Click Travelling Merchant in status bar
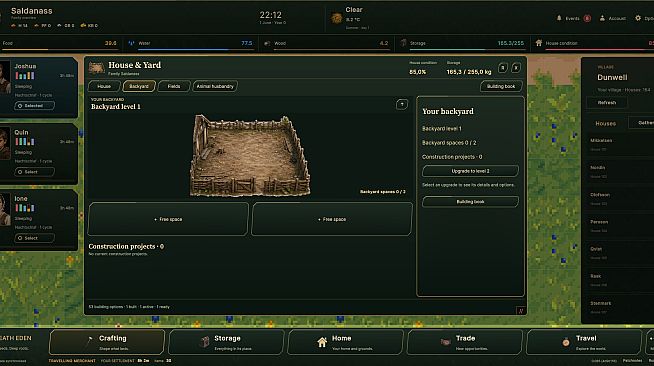Viewport: 654px width, 366px height. (72, 361)
